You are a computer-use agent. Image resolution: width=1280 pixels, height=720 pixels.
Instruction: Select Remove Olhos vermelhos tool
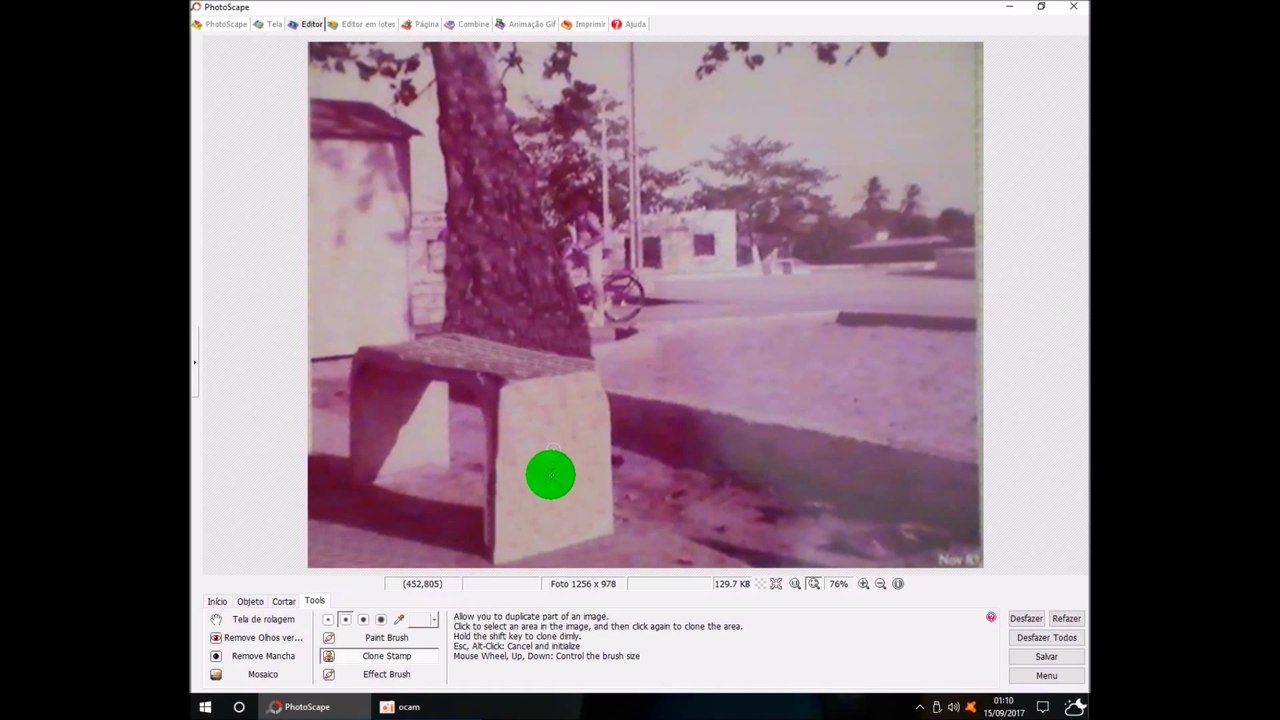(254, 638)
